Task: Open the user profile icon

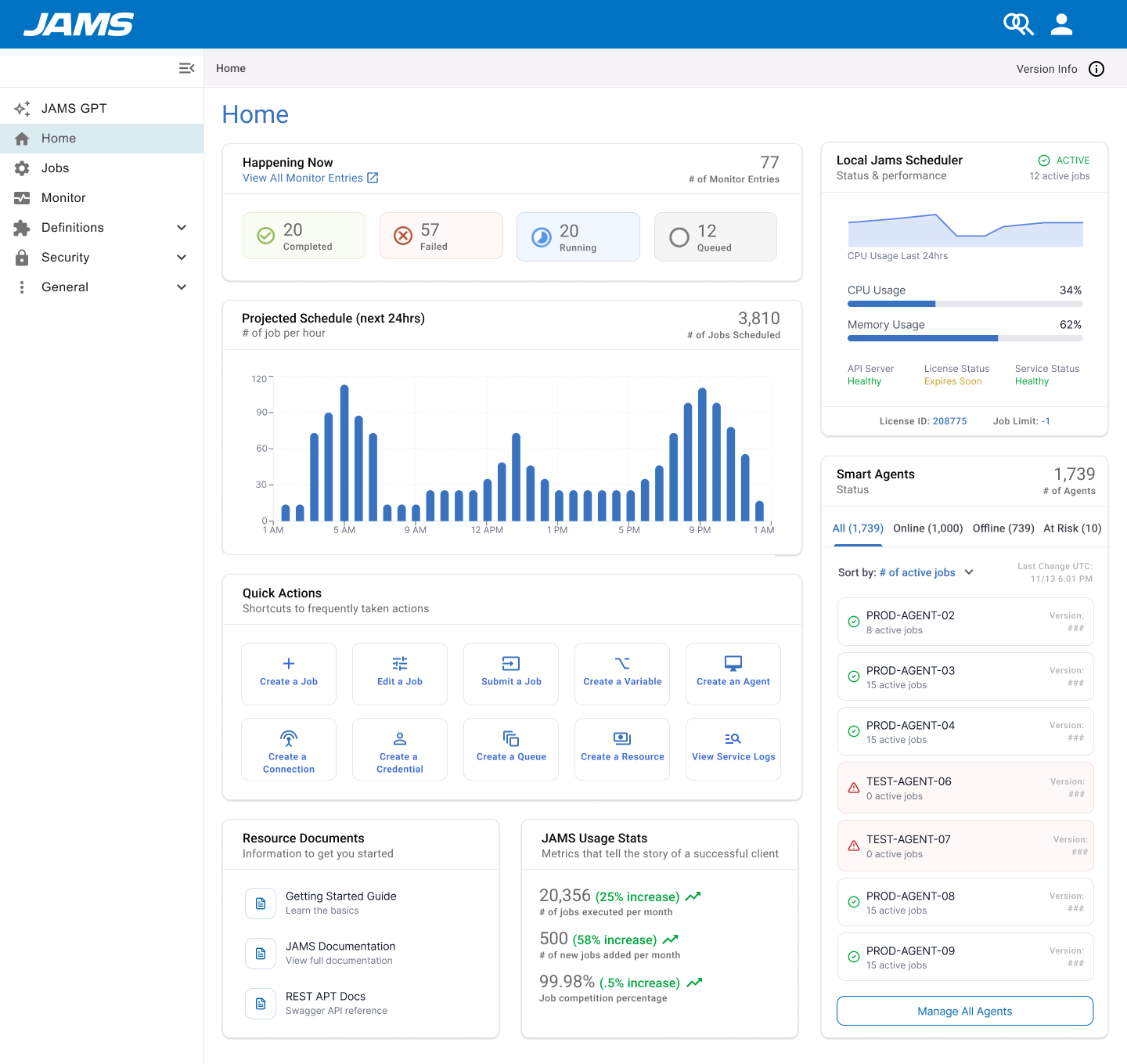Action: [x=1061, y=24]
